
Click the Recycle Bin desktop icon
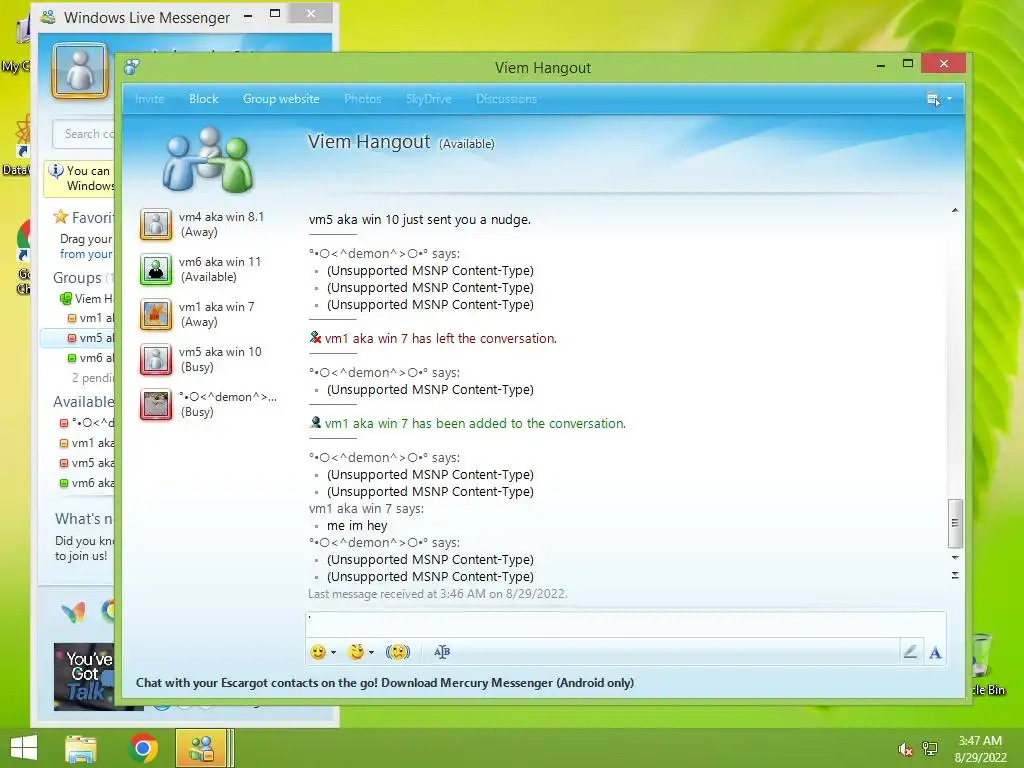[983, 663]
